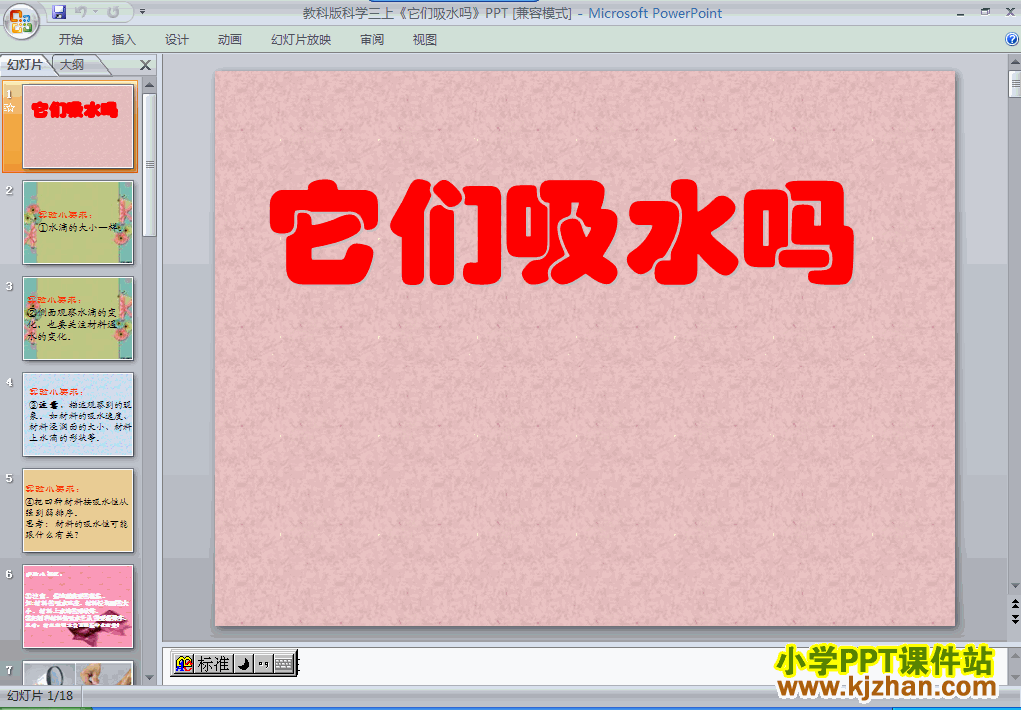
Task: Open the round Office button menu
Action: (21, 21)
